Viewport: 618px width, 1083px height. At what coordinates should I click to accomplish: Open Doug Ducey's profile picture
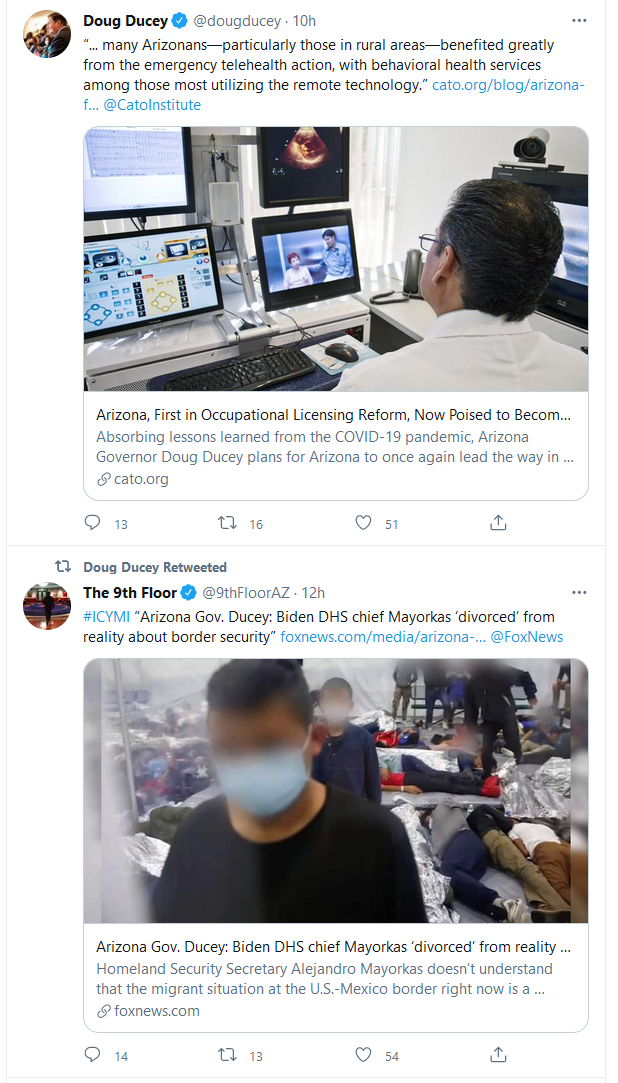click(47, 34)
